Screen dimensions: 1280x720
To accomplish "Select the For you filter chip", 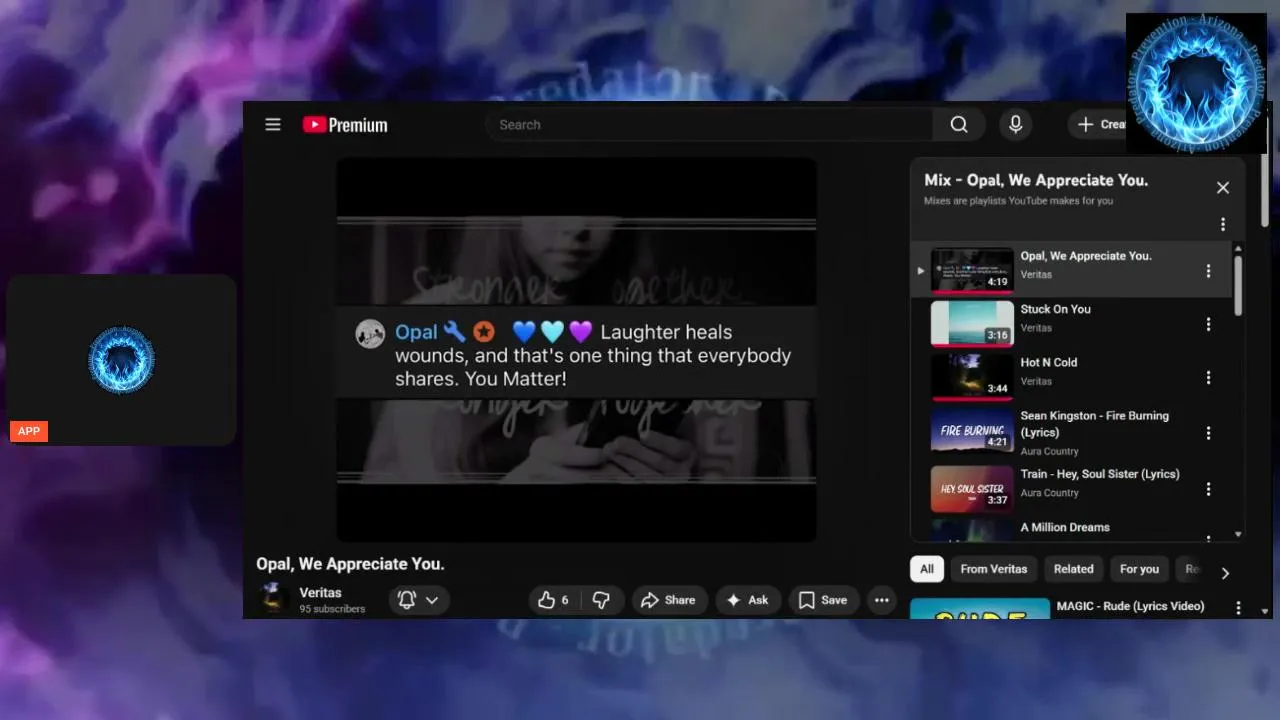I will point(1139,569).
